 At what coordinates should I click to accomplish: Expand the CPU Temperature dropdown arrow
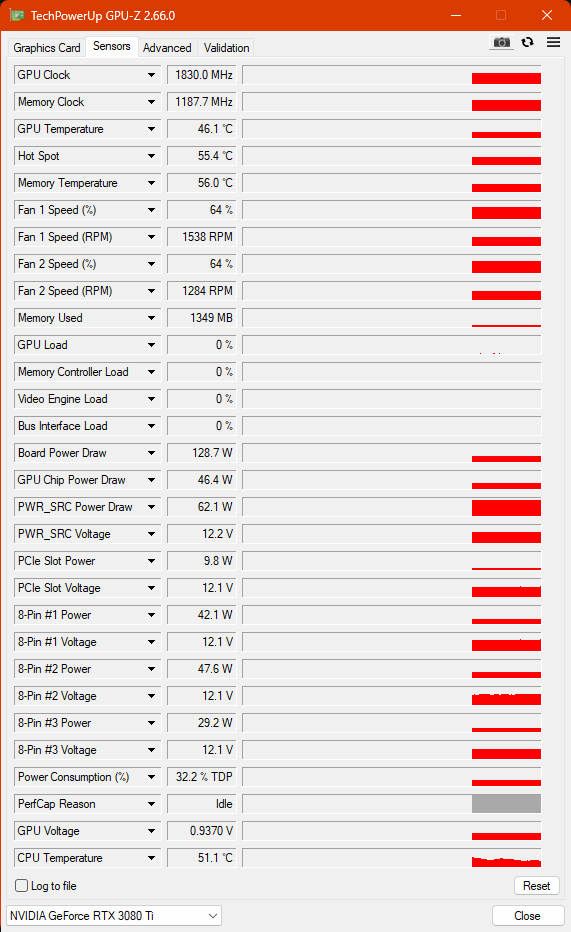pyautogui.click(x=152, y=858)
